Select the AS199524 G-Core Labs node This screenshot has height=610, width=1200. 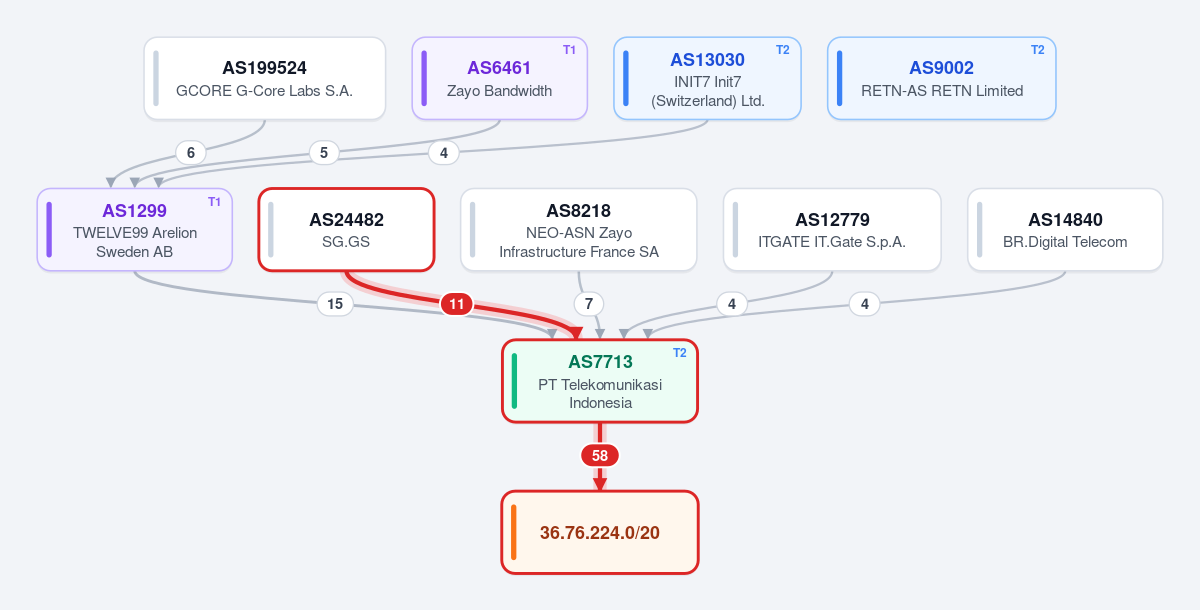pos(265,79)
